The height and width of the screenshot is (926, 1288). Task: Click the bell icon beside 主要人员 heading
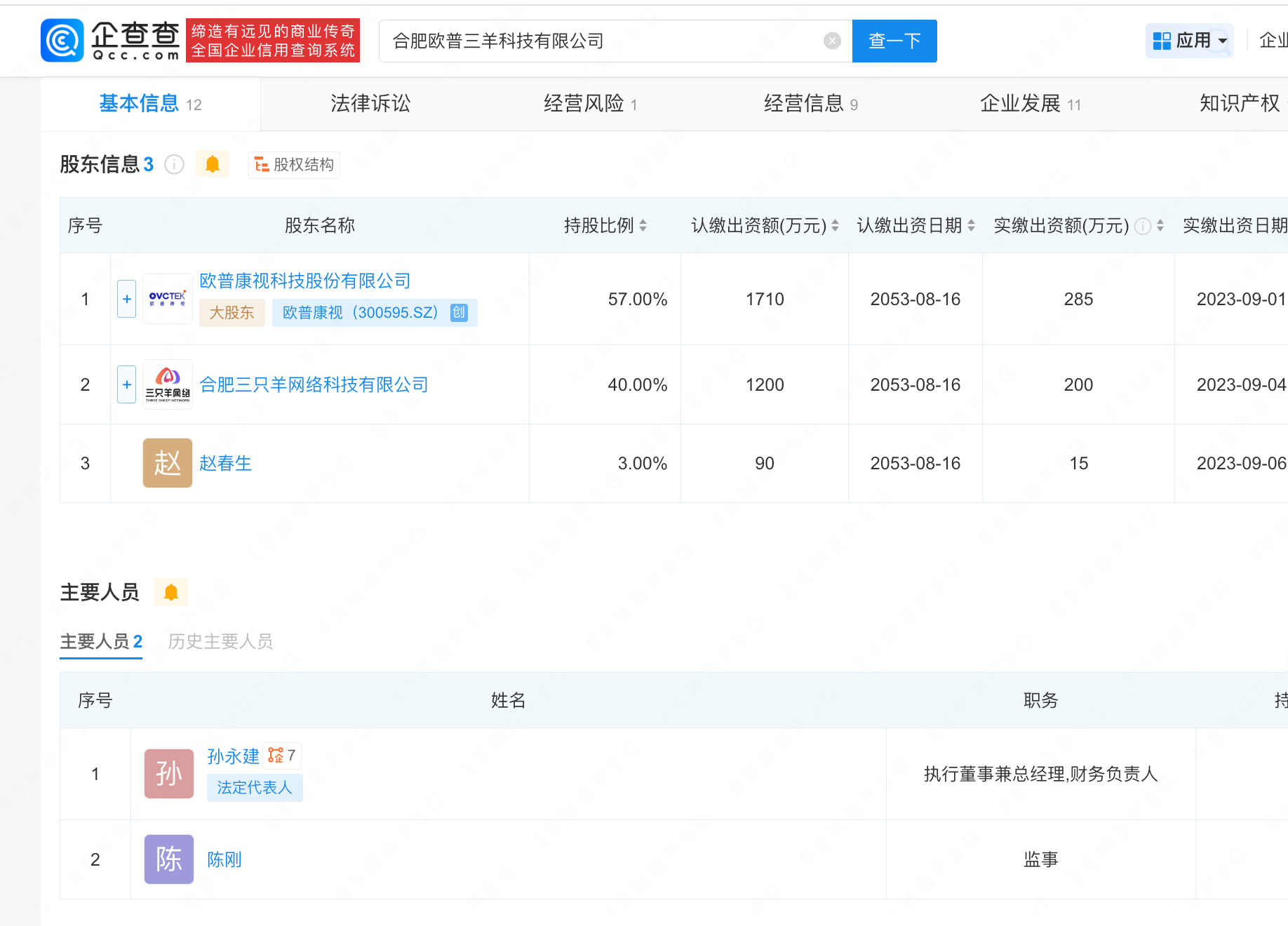click(170, 593)
